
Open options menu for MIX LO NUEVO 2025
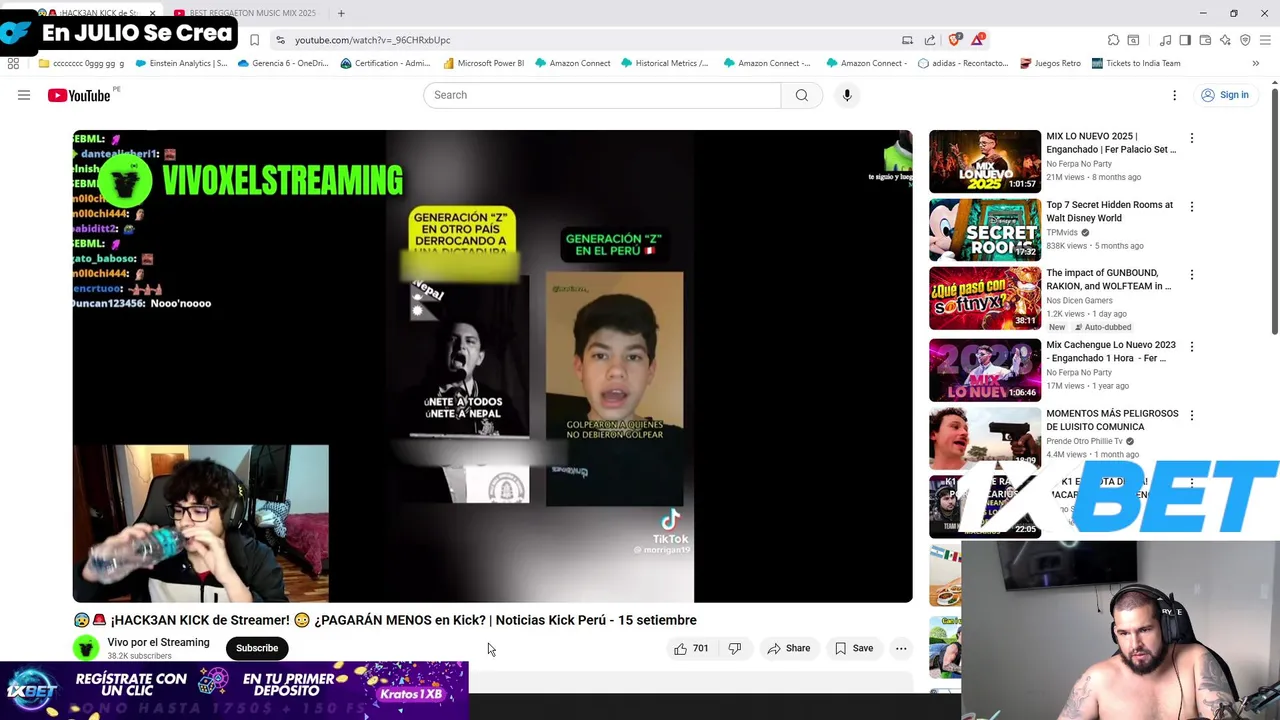pos(1191,138)
